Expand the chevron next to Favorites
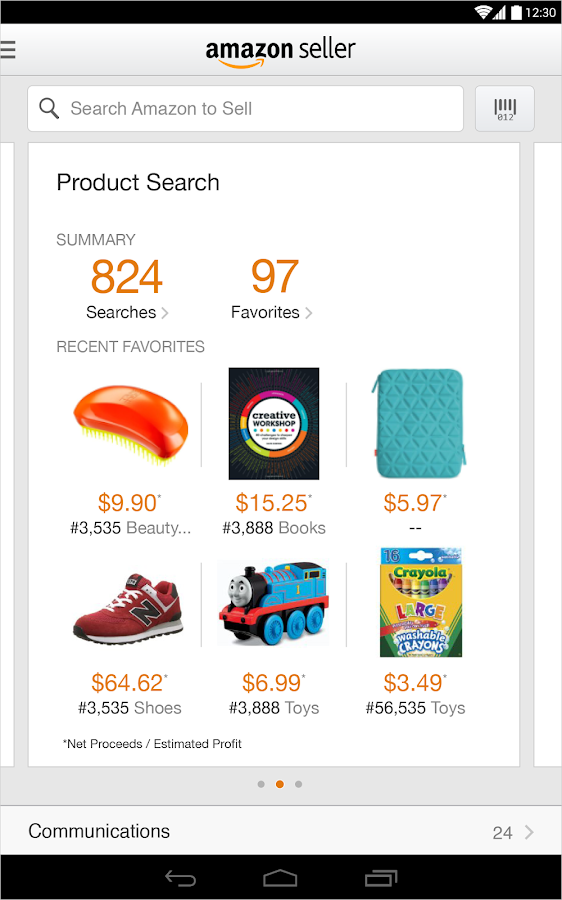Image resolution: width=562 pixels, height=900 pixels. click(x=309, y=313)
